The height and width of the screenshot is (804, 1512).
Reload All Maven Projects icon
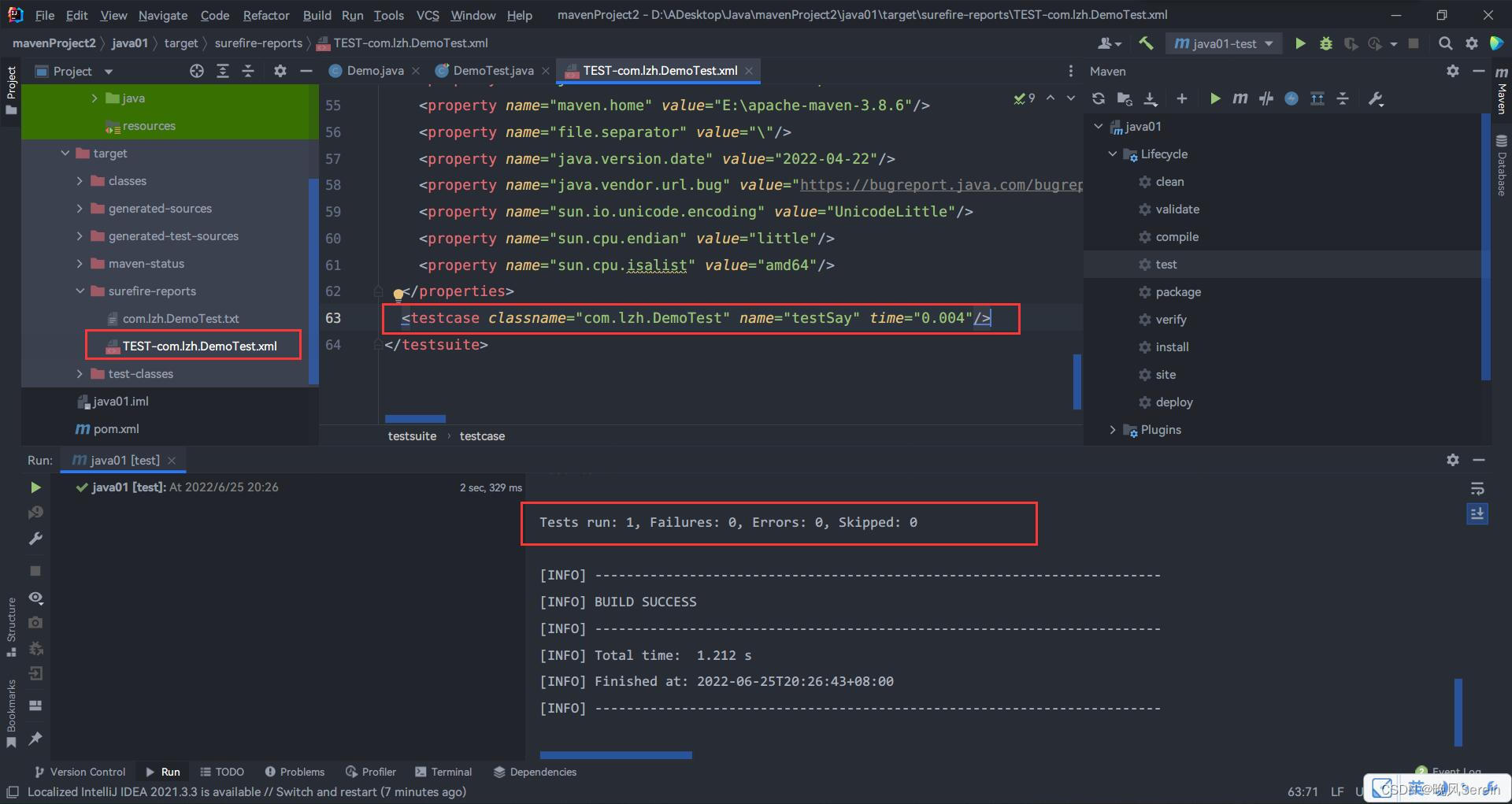click(1099, 98)
